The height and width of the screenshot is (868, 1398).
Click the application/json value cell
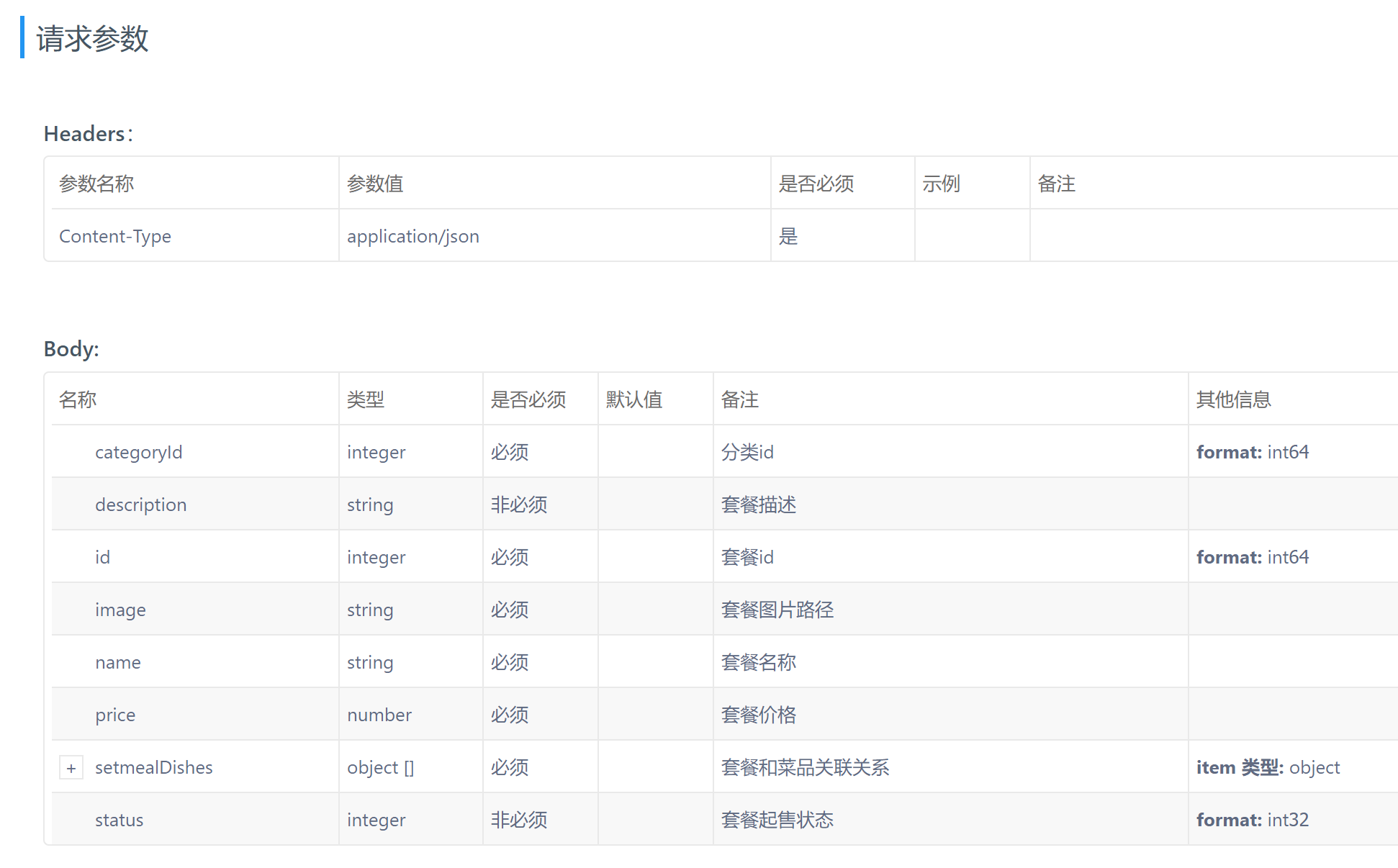pyautogui.click(x=412, y=236)
